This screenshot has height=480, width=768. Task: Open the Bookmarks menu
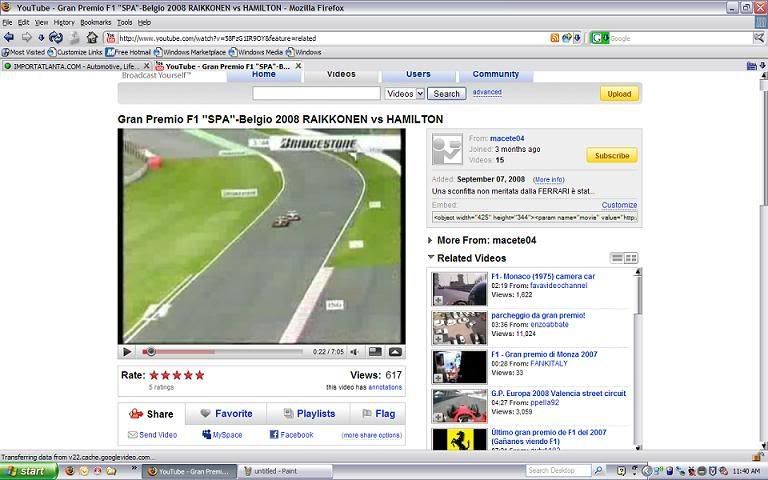[x=96, y=21]
